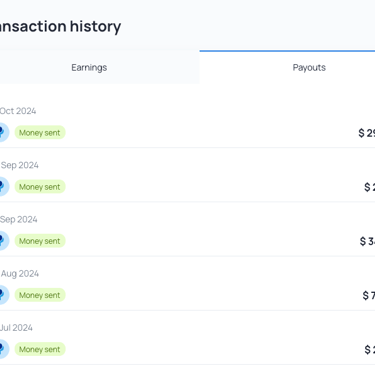This screenshot has height=366, width=375.
Task: Click Money sent badge under Aug 2024
Action: coord(40,295)
